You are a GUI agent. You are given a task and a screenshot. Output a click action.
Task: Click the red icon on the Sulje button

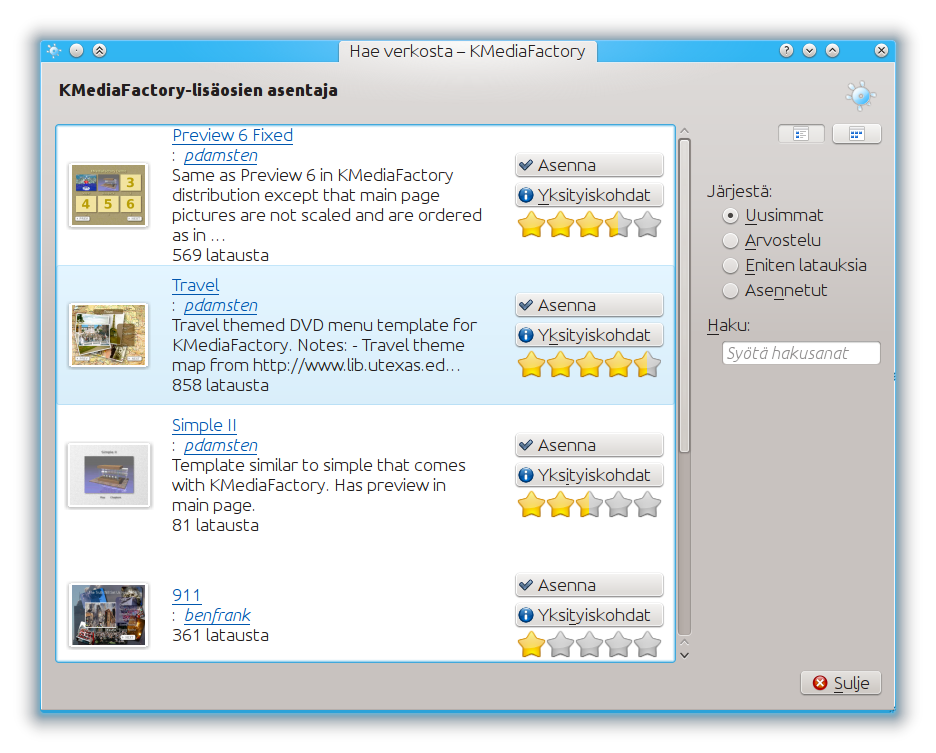pyautogui.click(x=820, y=683)
